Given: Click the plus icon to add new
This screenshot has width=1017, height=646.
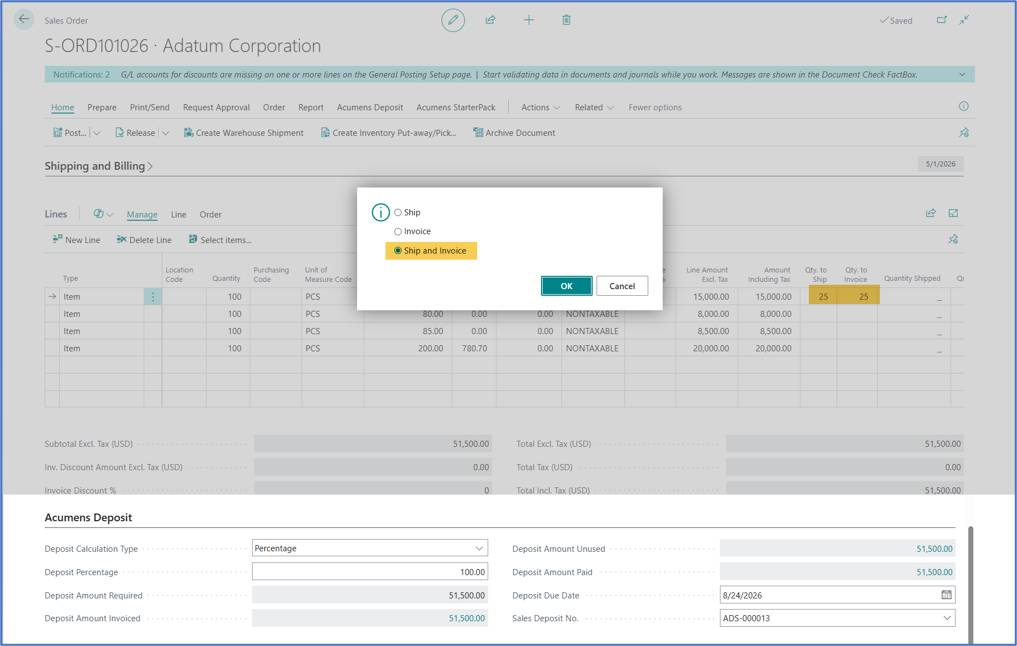Looking at the screenshot, I should pyautogui.click(x=529, y=20).
